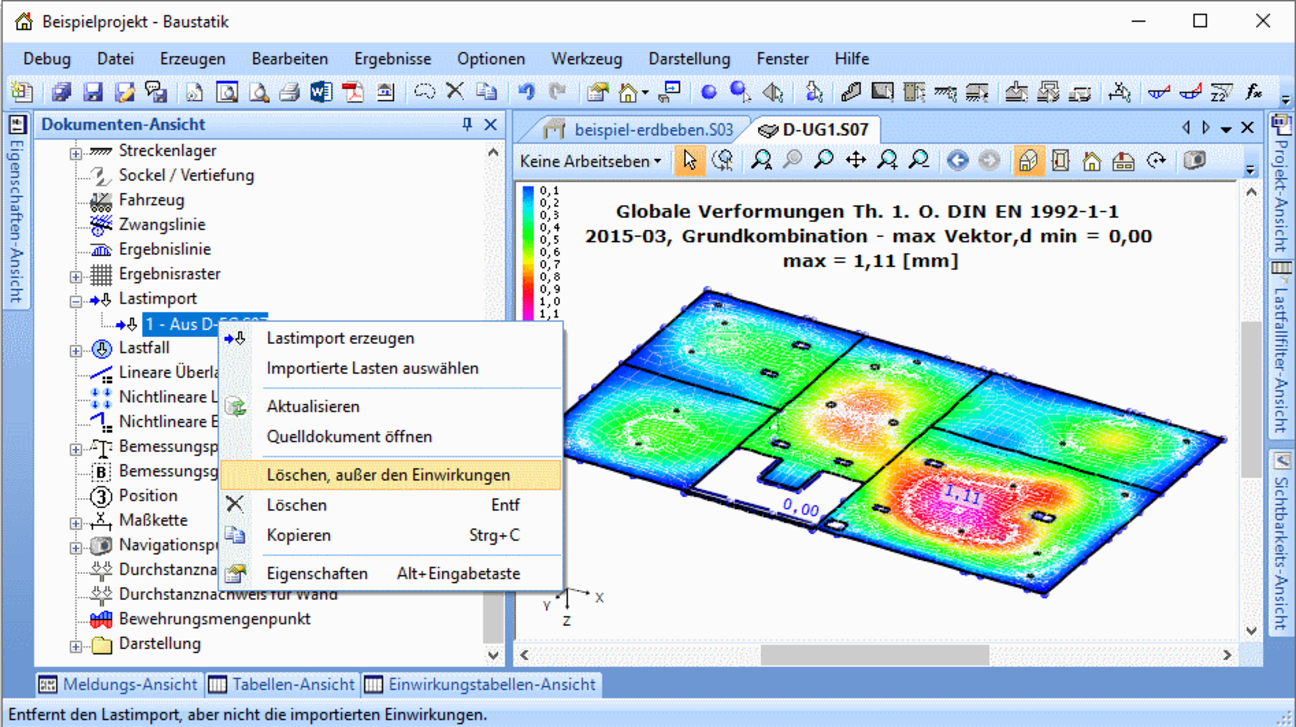Click the blue back navigation arrow

tap(958, 161)
